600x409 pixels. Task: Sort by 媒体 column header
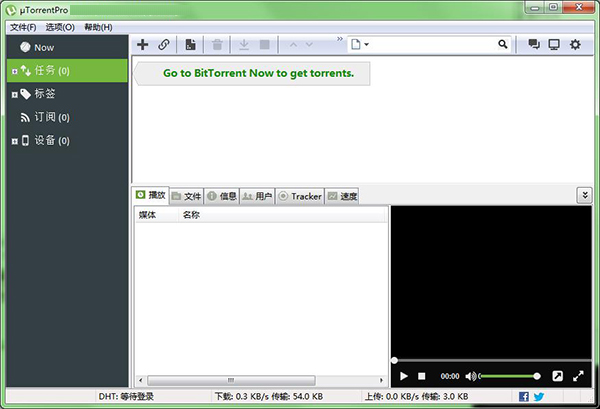[x=156, y=215]
